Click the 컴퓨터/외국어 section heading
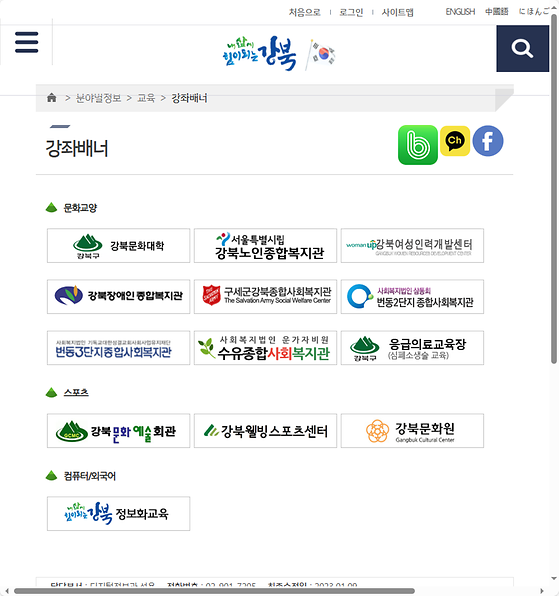This screenshot has width=559, height=596. coord(90,476)
